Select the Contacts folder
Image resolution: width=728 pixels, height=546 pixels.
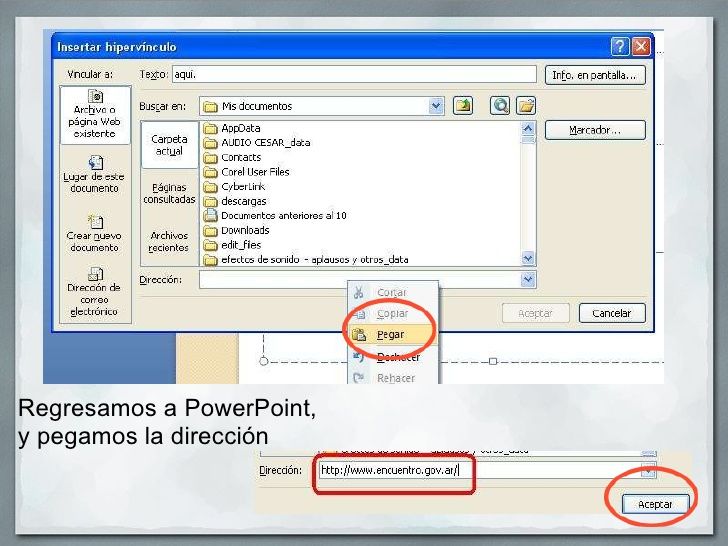coord(232,157)
